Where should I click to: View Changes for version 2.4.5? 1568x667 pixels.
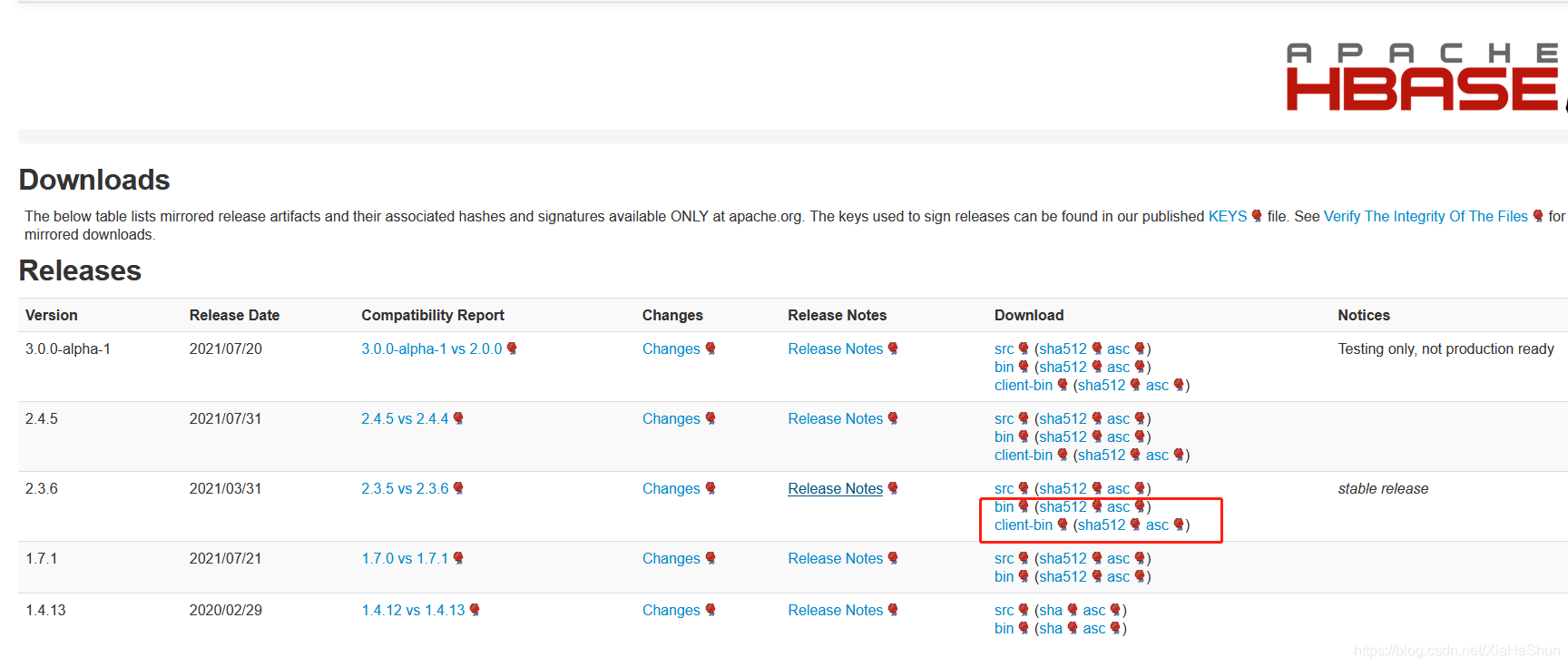pyautogui.click(x=671, y=418)
